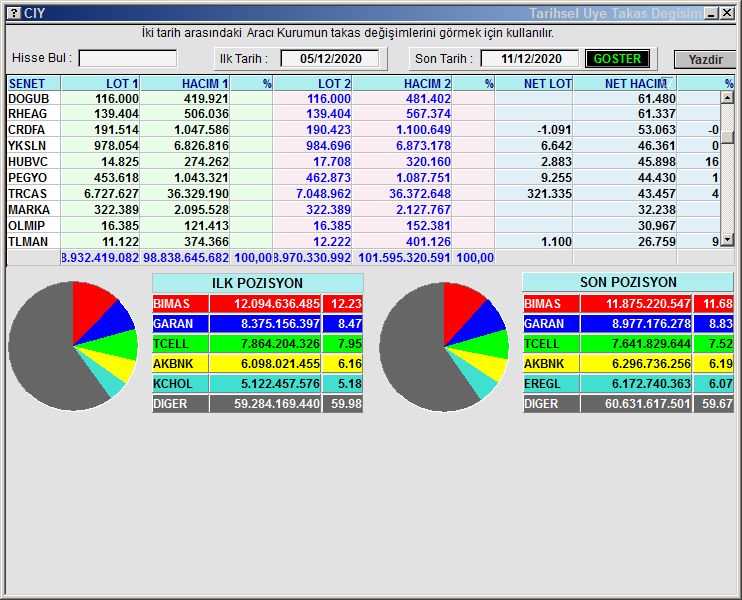
Task: Click the GOSTER button
Action: point(617,59)
